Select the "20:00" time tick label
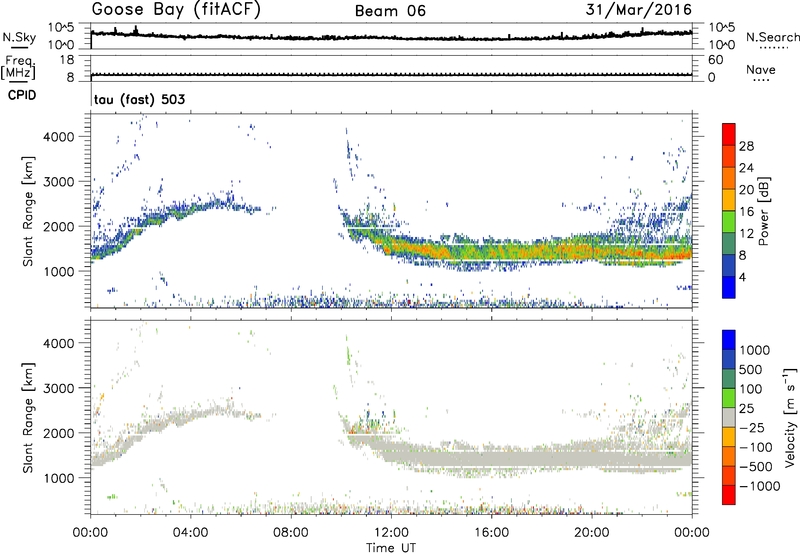This screenshot has height=554, width=800. coord(591,533)
